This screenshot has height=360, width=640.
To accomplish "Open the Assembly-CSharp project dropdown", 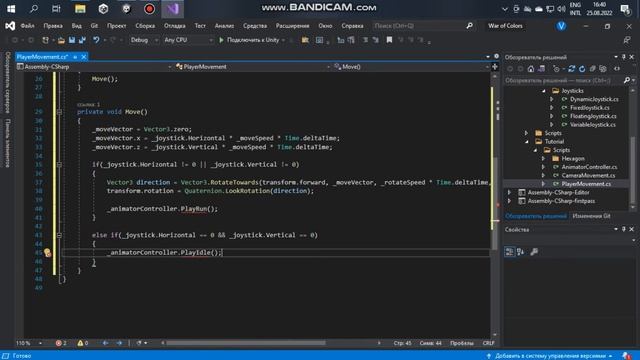I will pos(94,67).
